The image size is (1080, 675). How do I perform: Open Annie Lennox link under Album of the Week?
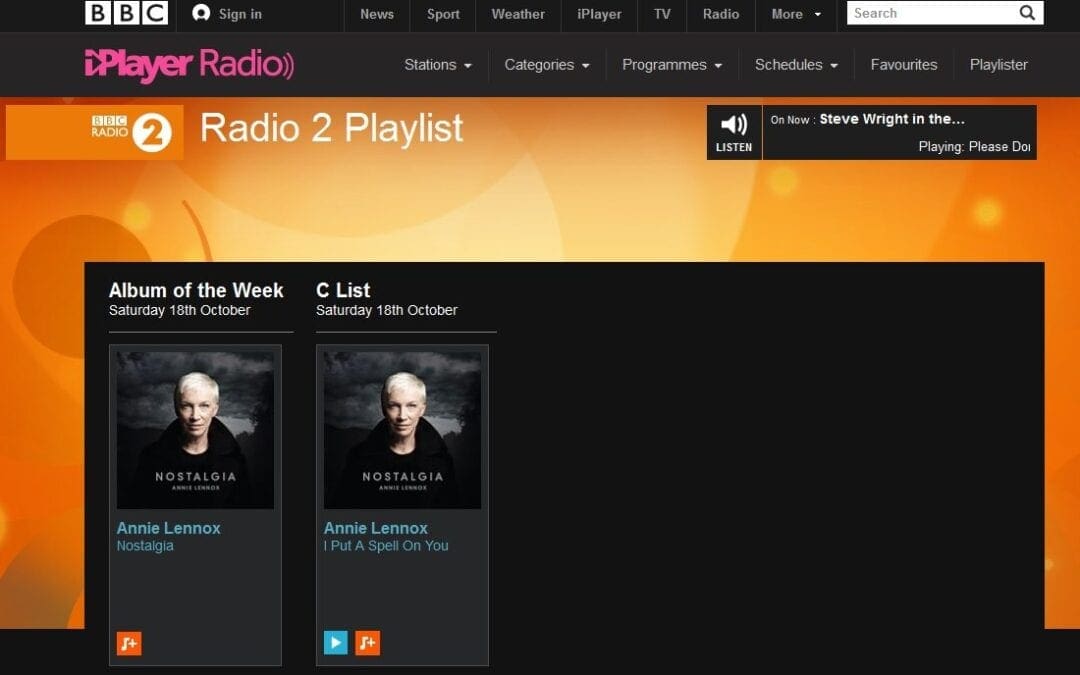point(168,528)
